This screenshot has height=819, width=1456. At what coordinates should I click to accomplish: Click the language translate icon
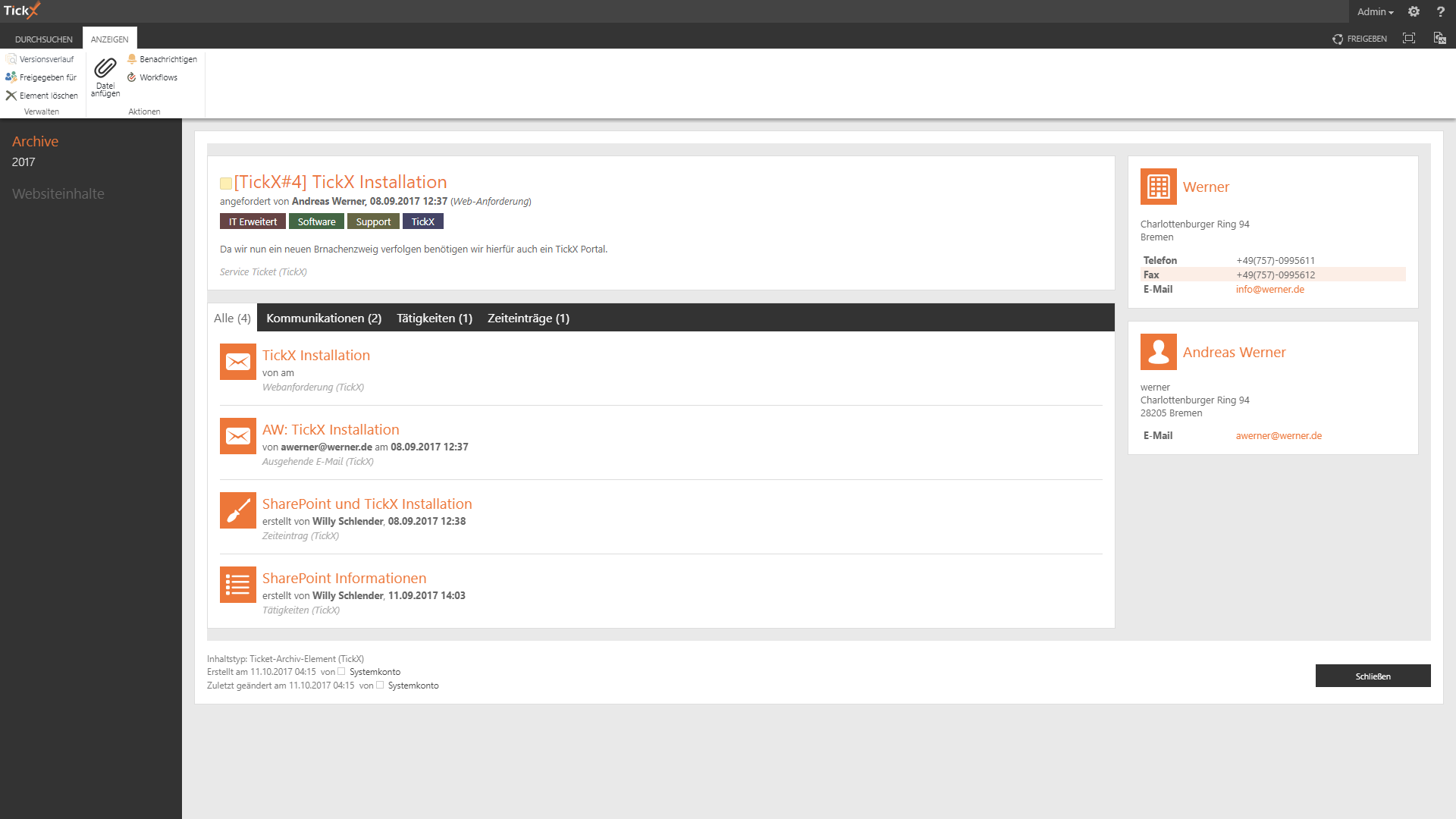point(1439,38)
